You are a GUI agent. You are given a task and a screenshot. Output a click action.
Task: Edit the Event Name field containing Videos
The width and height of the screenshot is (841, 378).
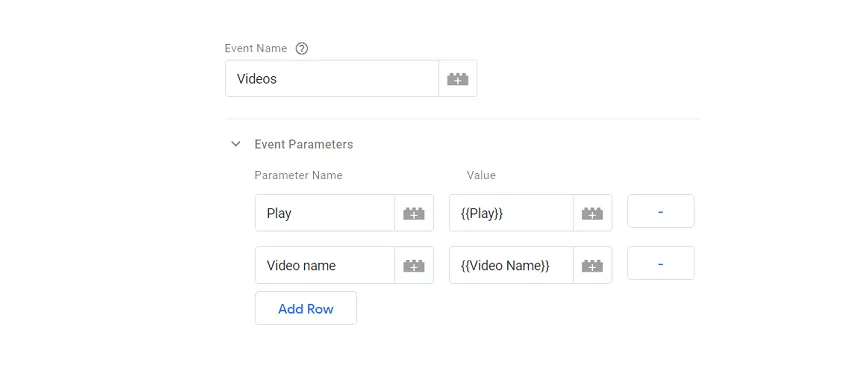point(332,79)
